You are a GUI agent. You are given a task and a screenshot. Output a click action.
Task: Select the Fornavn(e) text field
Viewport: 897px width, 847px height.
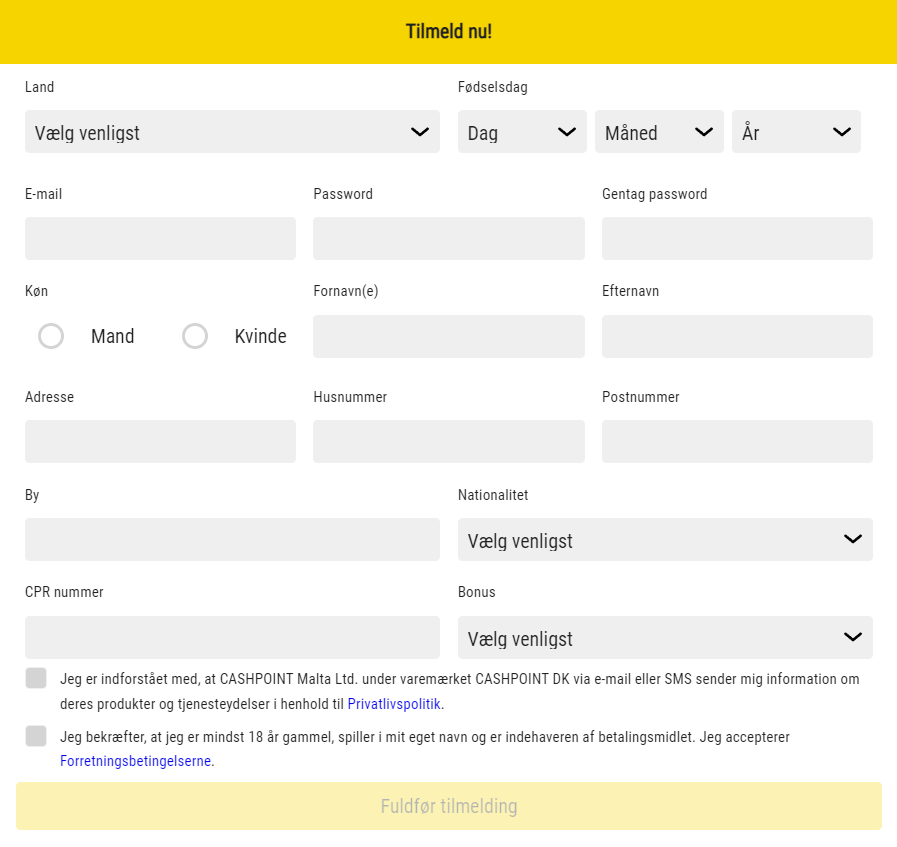[448, 337]
